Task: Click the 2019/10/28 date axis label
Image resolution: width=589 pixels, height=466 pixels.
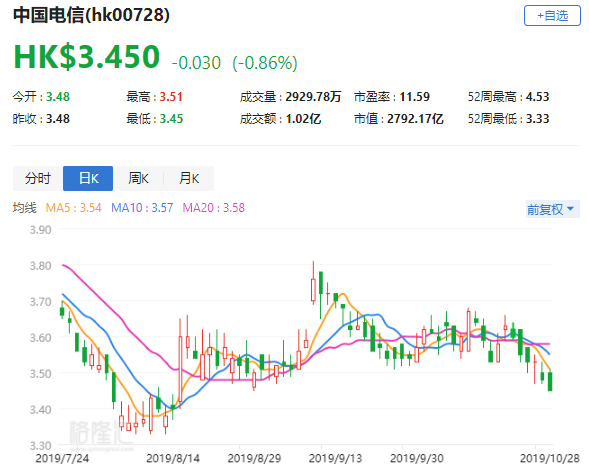Action: pos(550,458)
